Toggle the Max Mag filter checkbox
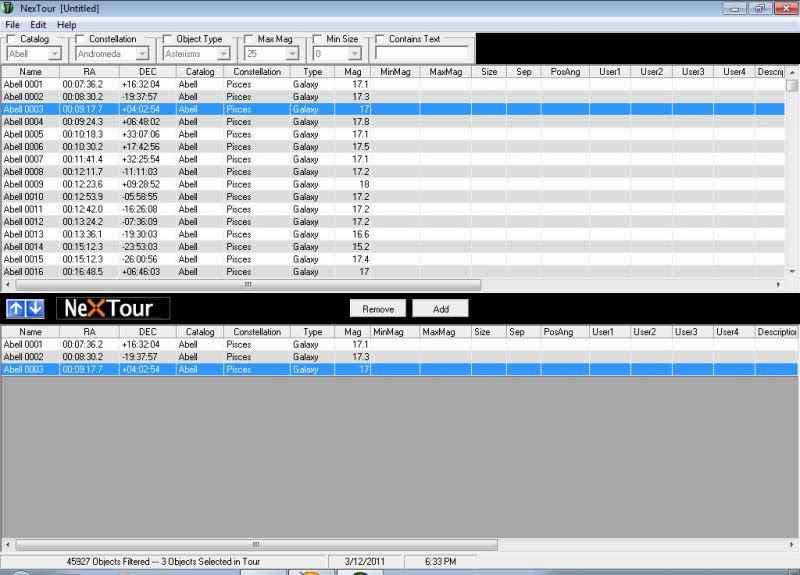Viewport: 800px width, 575px height. [248, 39]
